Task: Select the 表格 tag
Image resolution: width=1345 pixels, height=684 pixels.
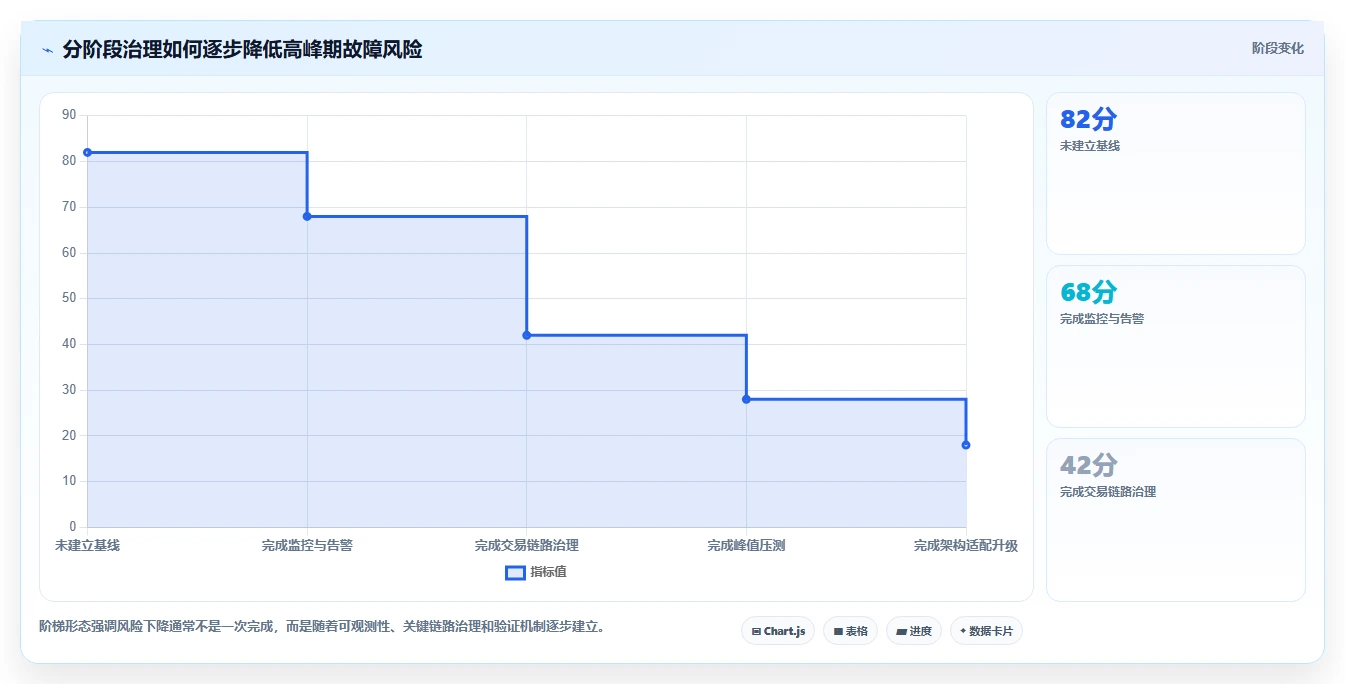Action: coord(850,631)
